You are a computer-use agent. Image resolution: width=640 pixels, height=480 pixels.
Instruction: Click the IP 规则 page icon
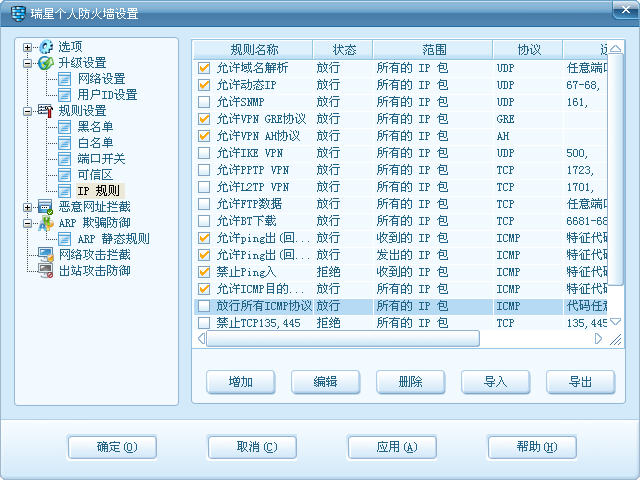[64, 191]
